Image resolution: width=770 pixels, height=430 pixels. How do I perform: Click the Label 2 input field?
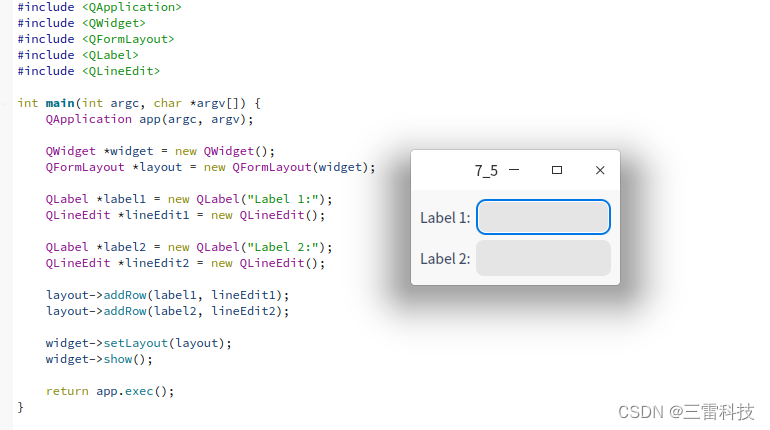click(x=543, y=258)
